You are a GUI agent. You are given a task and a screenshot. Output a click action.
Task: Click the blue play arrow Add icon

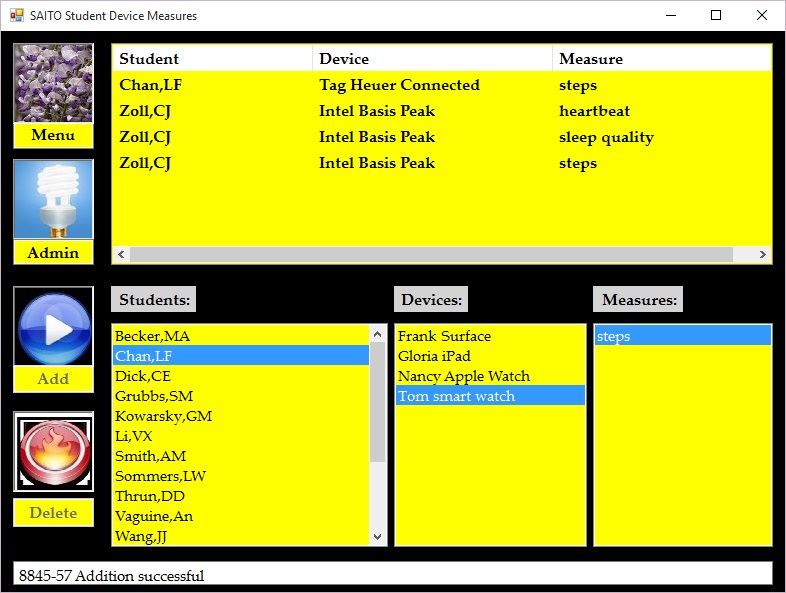(53, 327)
